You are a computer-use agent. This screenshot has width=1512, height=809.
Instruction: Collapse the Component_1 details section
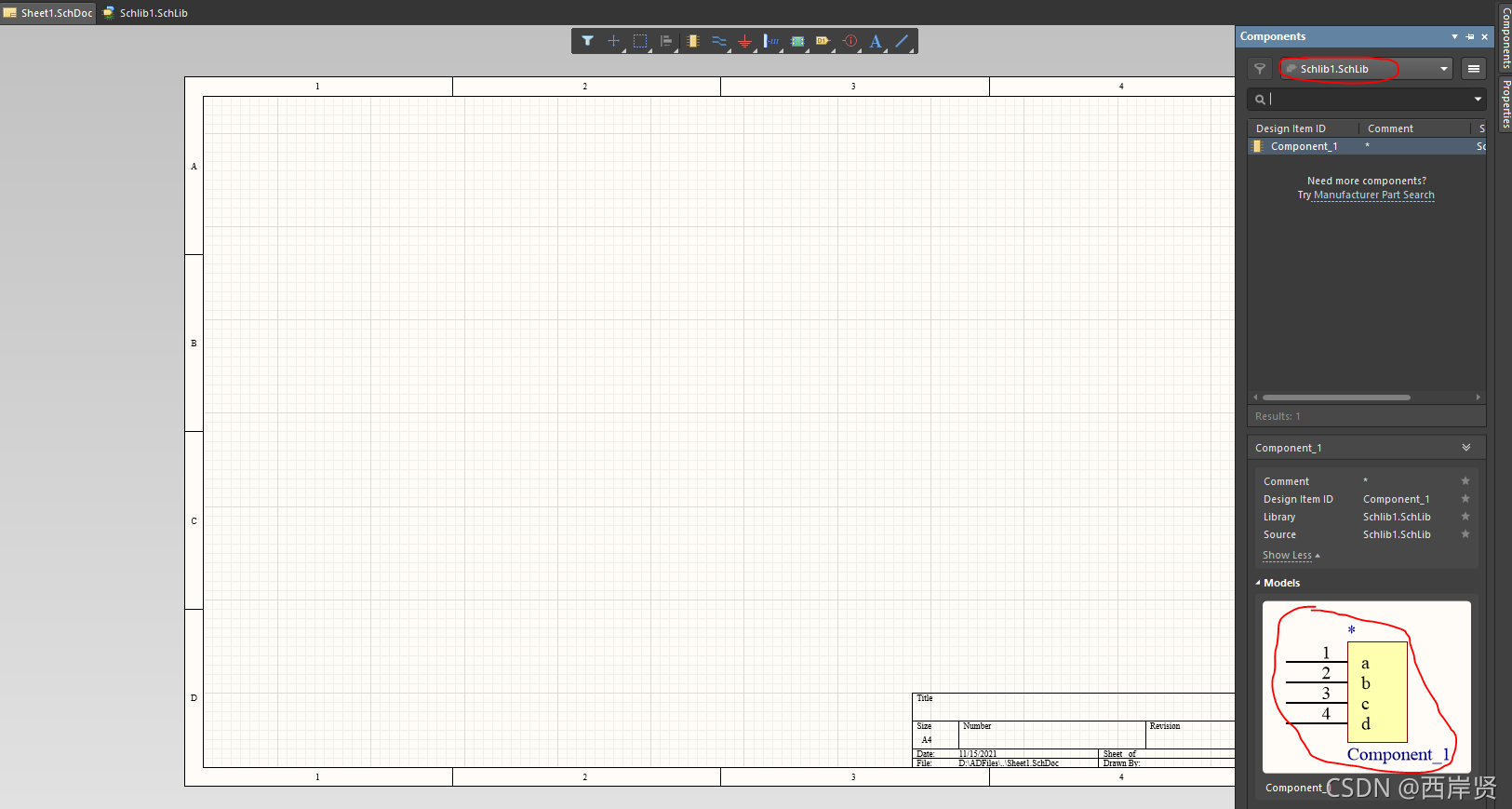[x=1466, y=448]
